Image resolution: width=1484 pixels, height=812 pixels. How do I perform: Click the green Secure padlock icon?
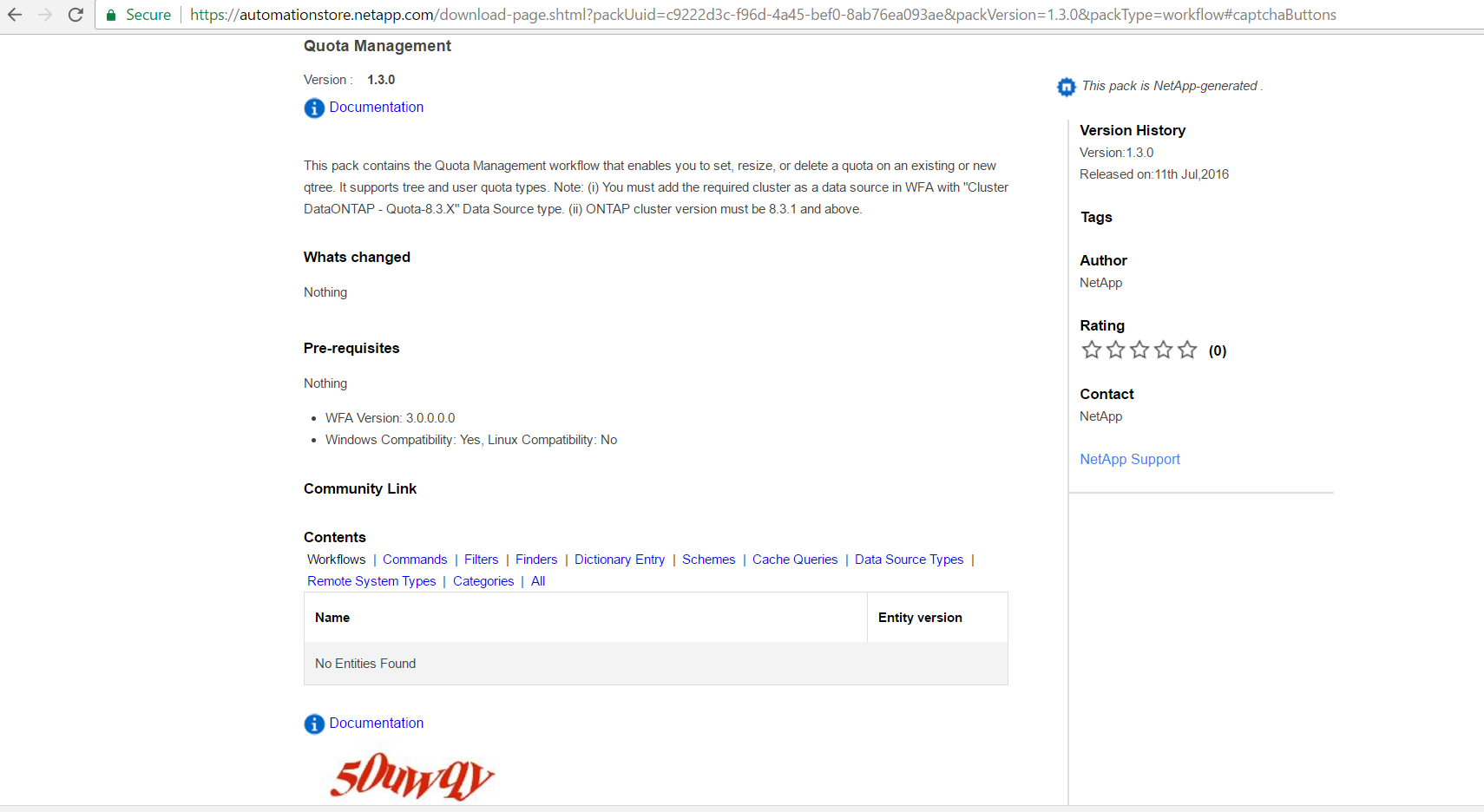point(111,15)
